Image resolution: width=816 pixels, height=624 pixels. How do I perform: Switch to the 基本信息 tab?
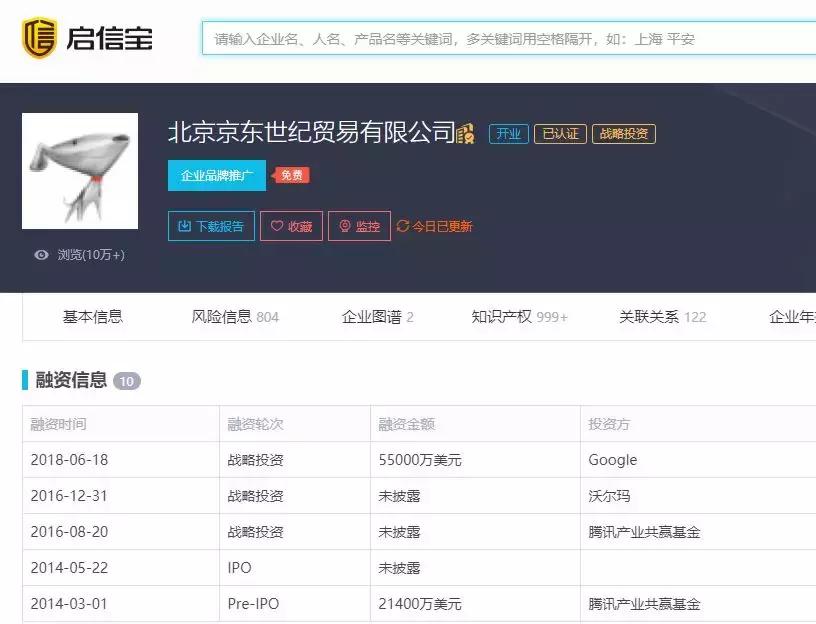coord(94,316)
